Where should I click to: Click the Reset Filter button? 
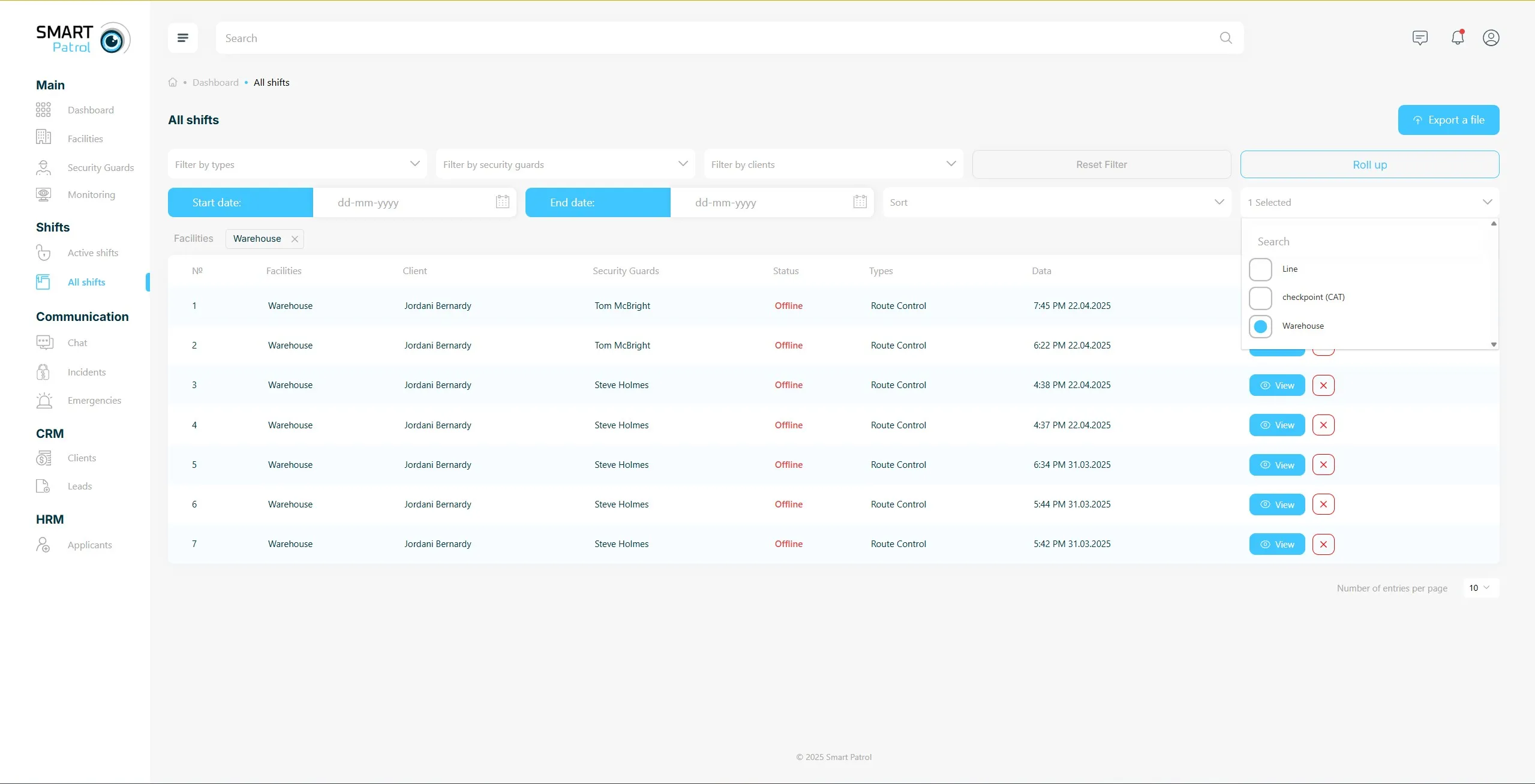(1101, 164)
